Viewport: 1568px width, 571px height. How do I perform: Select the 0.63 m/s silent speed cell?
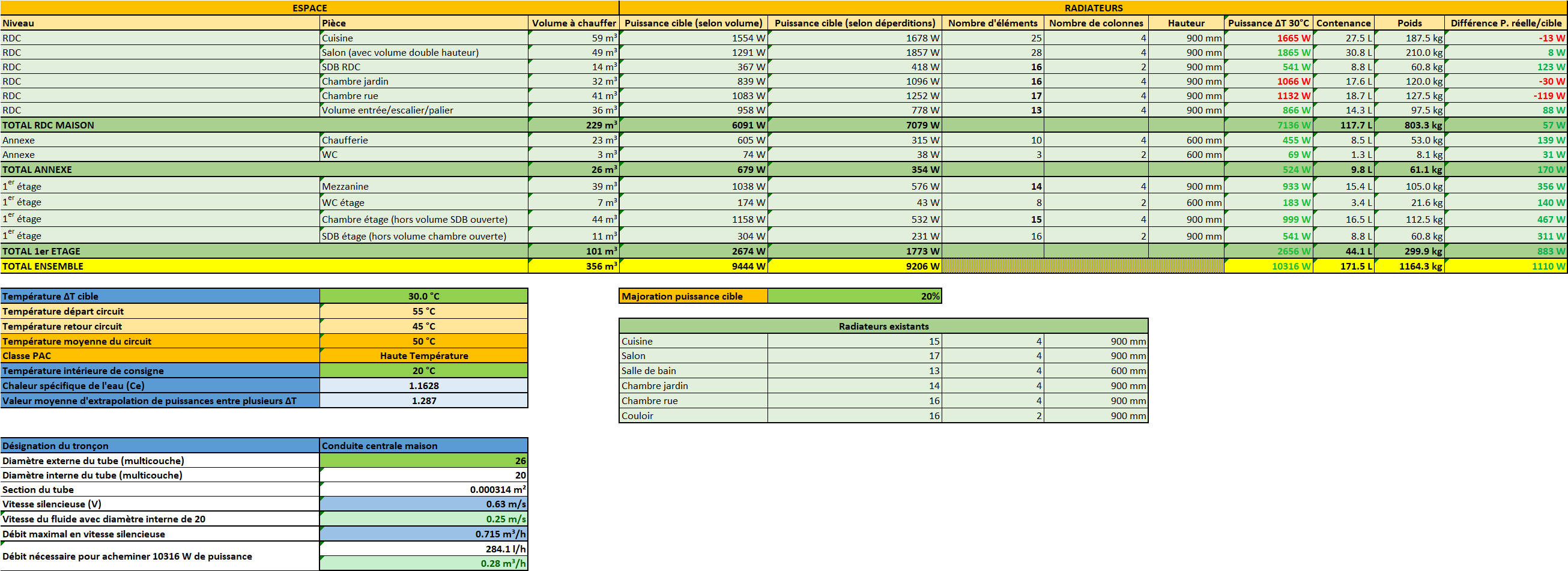[x=423, y=504]
